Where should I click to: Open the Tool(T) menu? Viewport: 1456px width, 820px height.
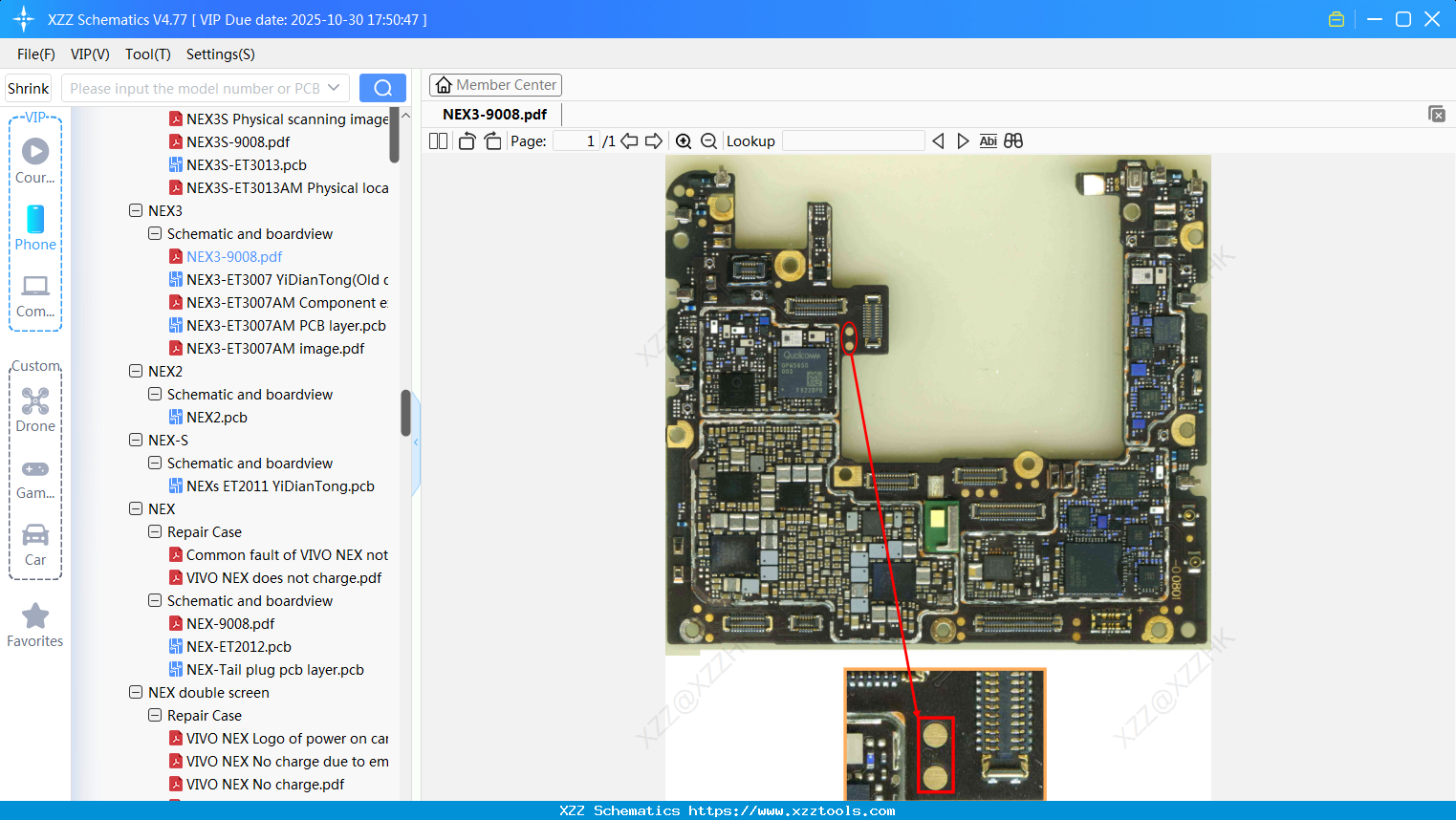147,54
